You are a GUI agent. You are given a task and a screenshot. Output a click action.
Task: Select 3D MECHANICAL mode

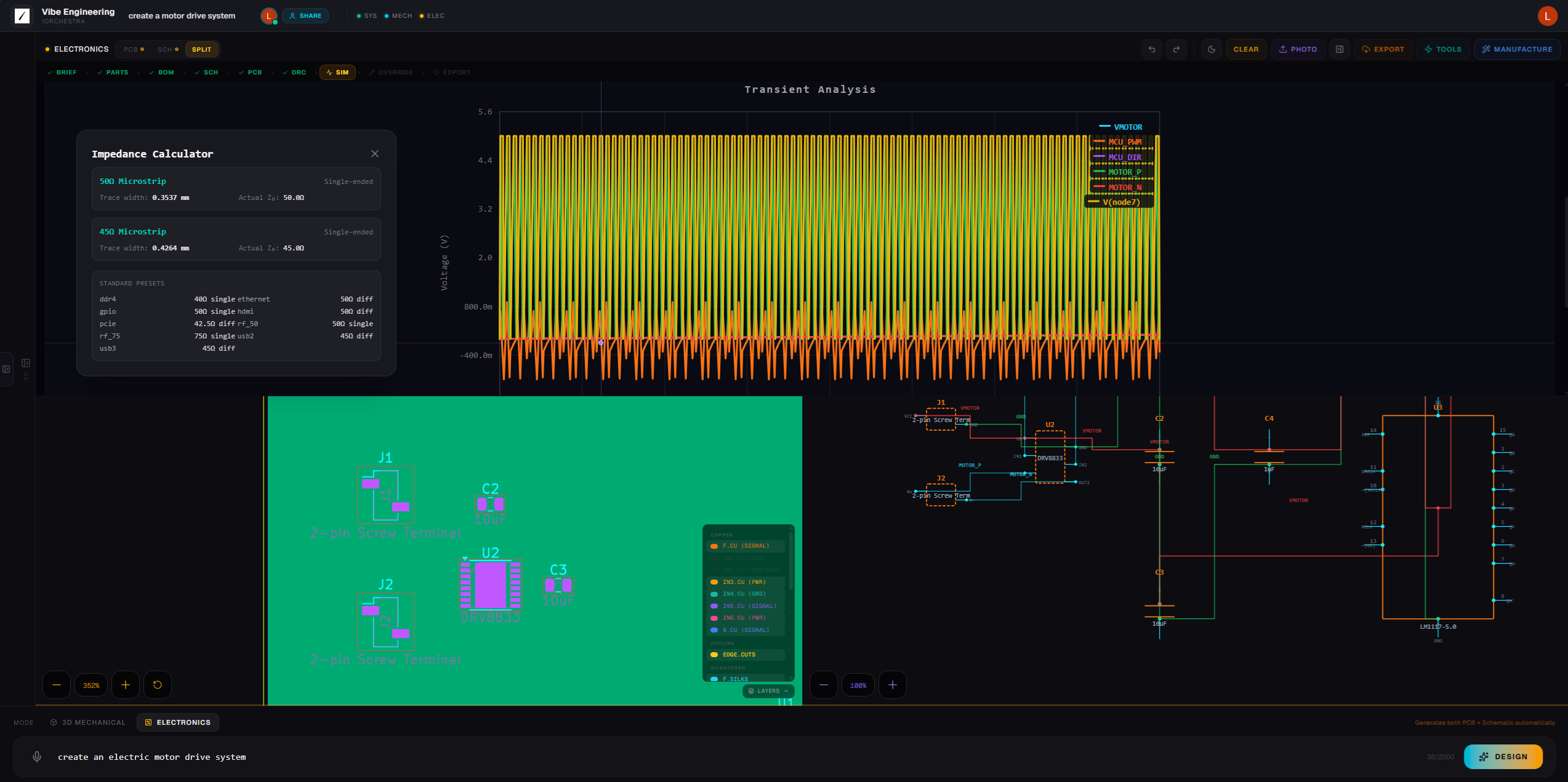coord(87,722)
